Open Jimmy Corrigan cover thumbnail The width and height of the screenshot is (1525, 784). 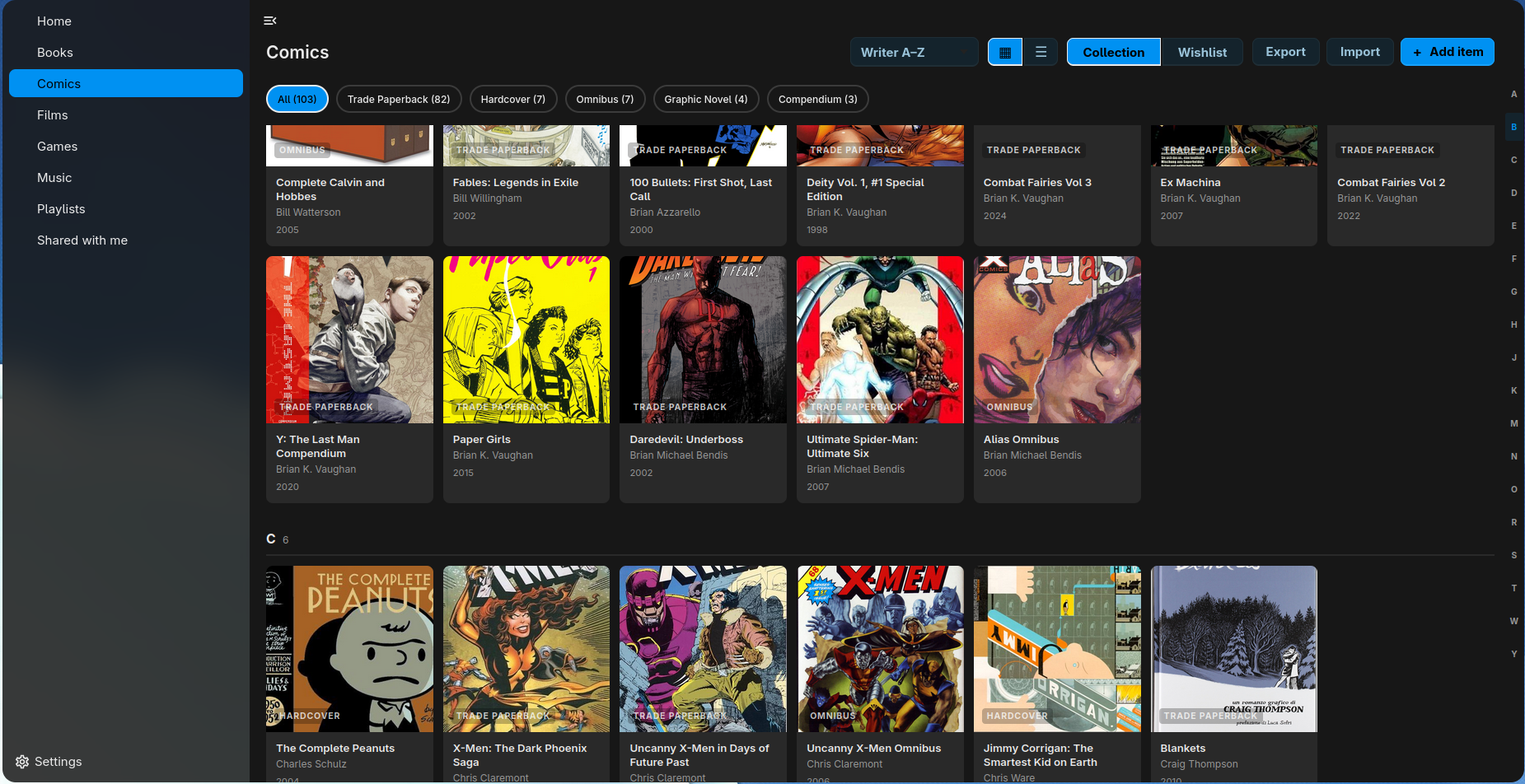[1057, 649]
